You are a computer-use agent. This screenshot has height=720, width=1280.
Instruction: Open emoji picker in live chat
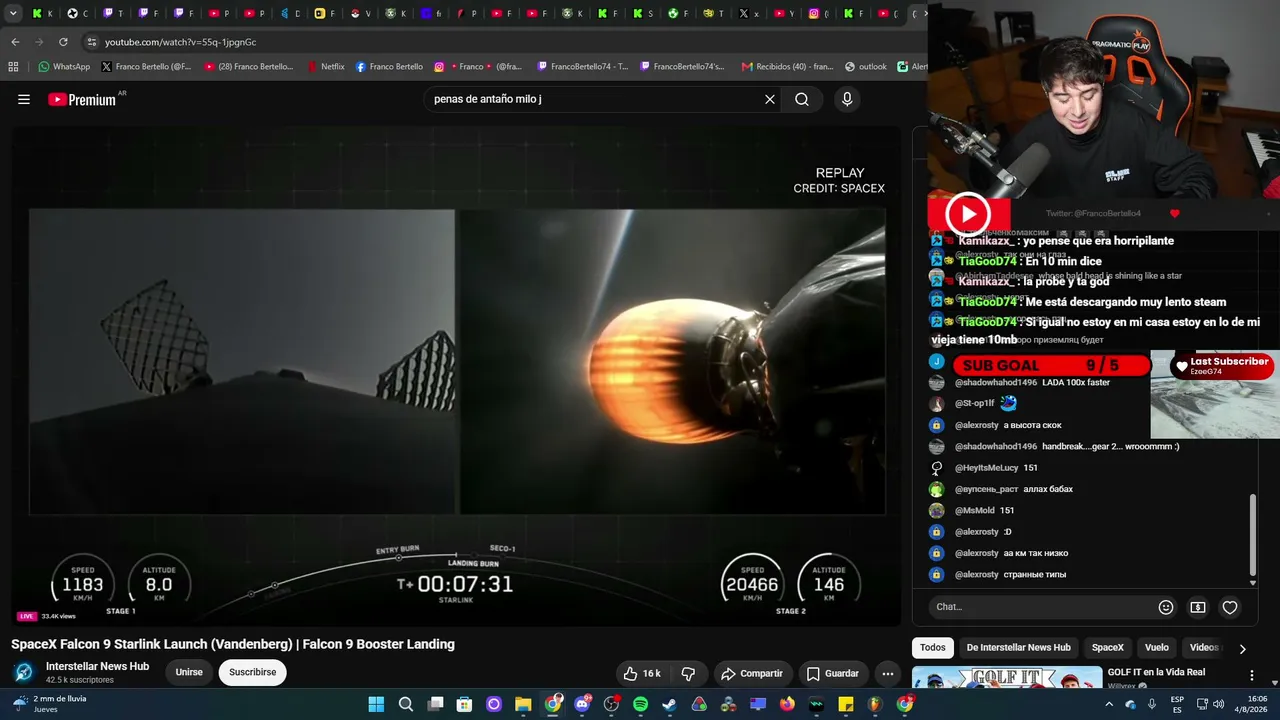tap(1166, 607)
